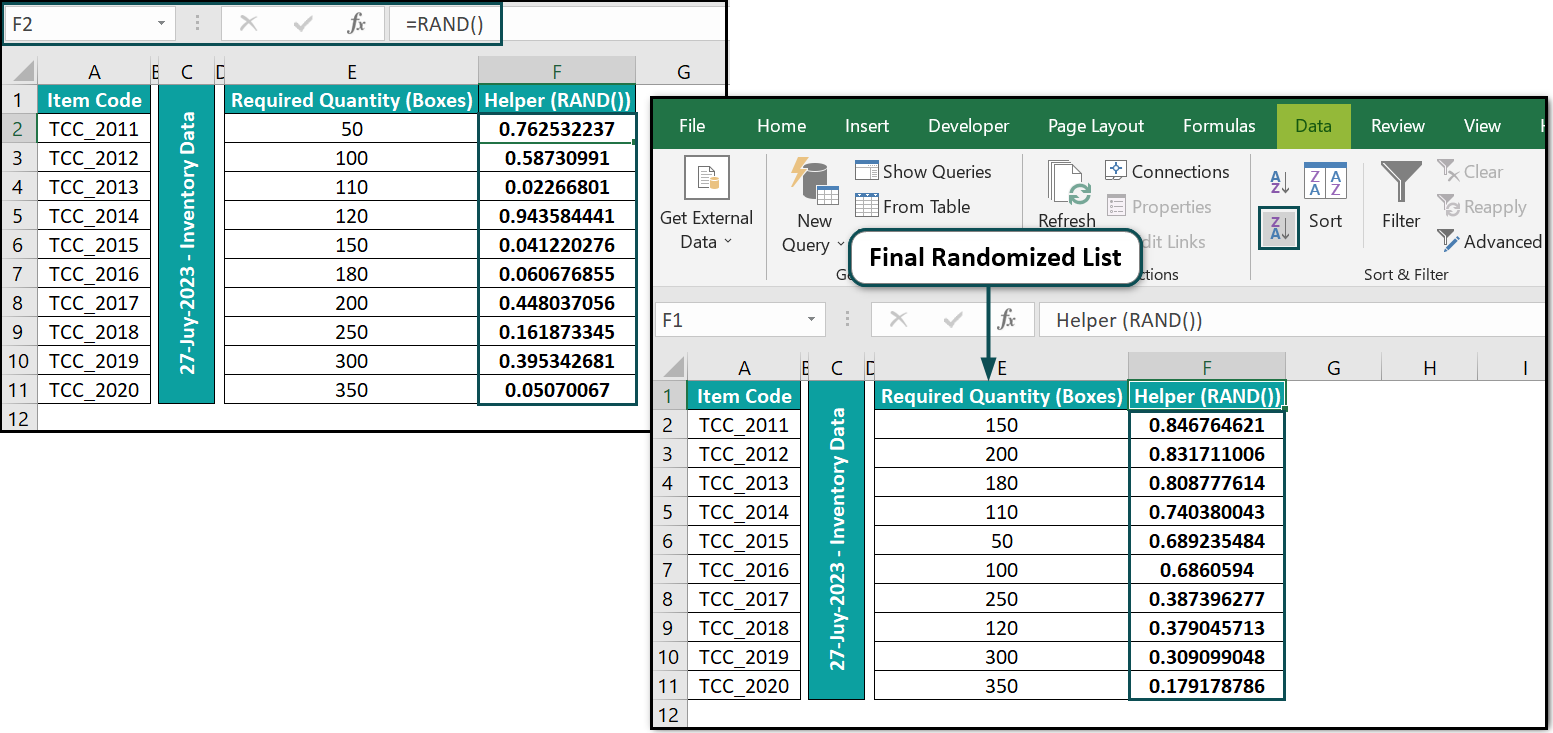This screenshot has height=733, width=1553.
Task: Click cell with 0.448037056 in left sheet
Action: pyautogui.click(x=557, y=303)
